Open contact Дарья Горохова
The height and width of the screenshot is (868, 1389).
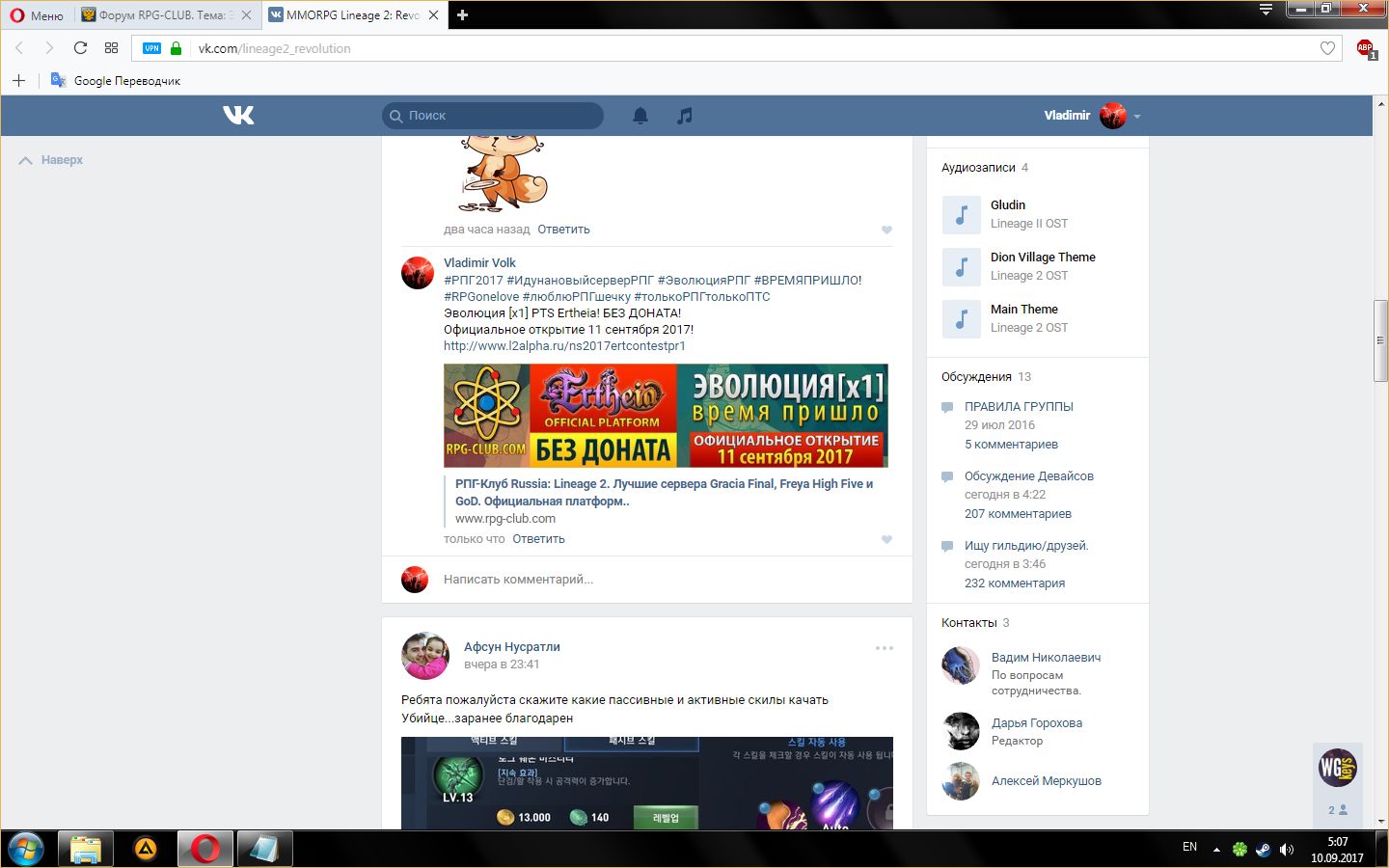click(x=1037, y=722)
